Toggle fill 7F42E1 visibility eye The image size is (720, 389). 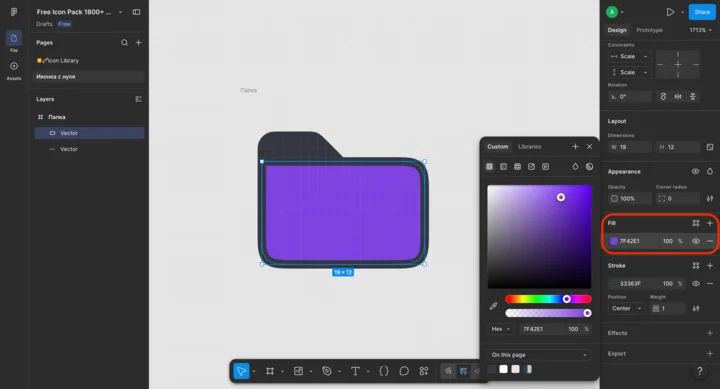pos(696,241)
